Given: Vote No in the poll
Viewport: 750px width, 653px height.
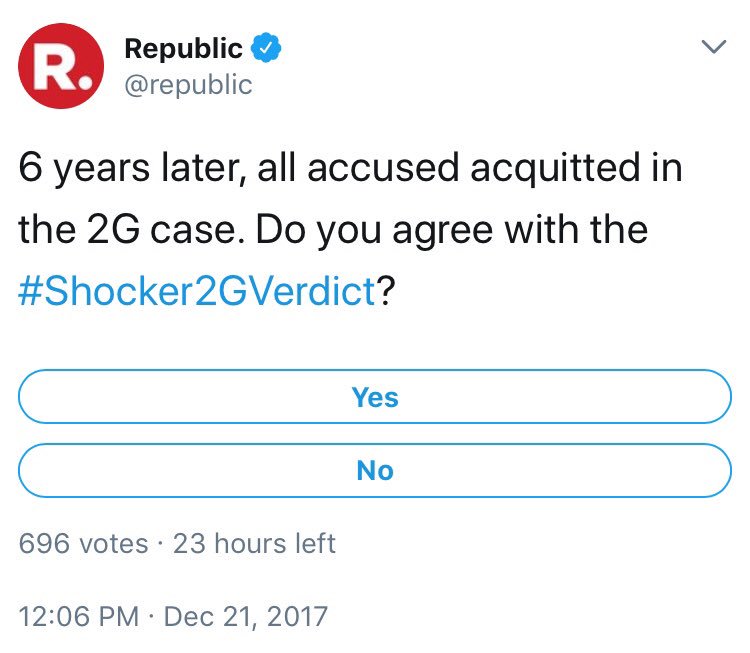Looking at the screenshot, I should point(375,470).
